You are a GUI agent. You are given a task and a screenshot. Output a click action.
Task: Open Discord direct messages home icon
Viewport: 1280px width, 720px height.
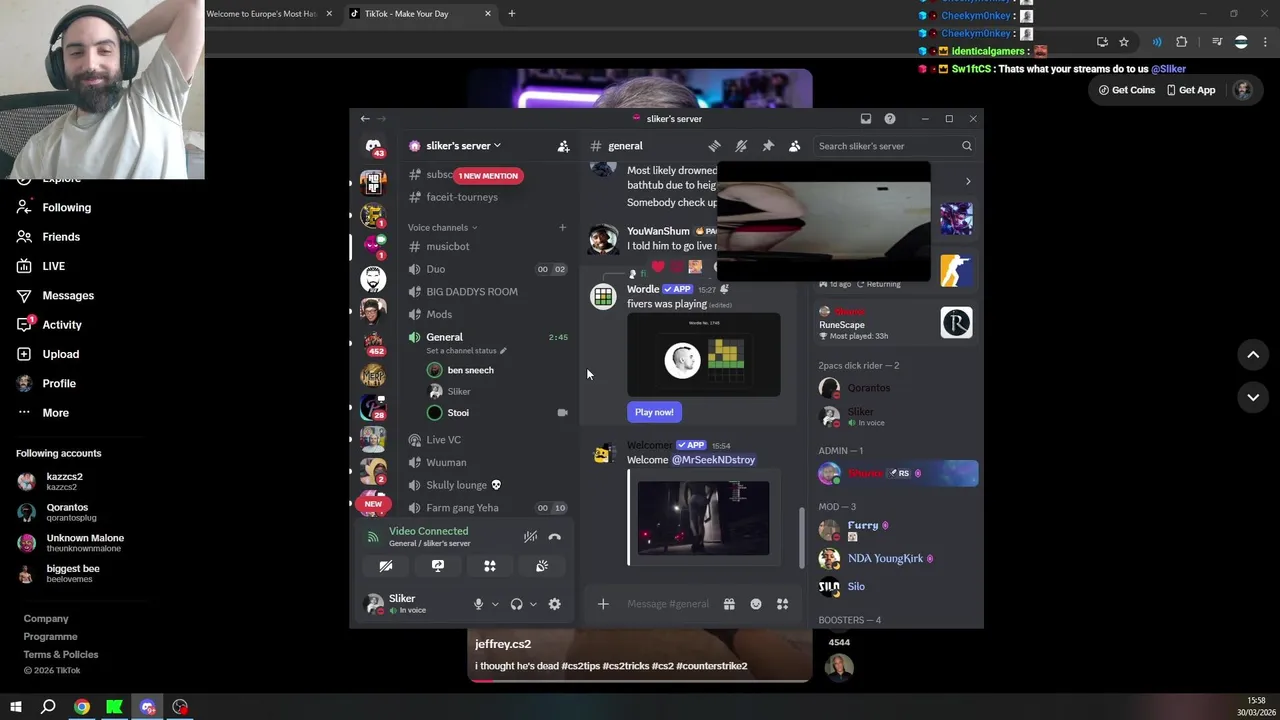tap(373, 146)
